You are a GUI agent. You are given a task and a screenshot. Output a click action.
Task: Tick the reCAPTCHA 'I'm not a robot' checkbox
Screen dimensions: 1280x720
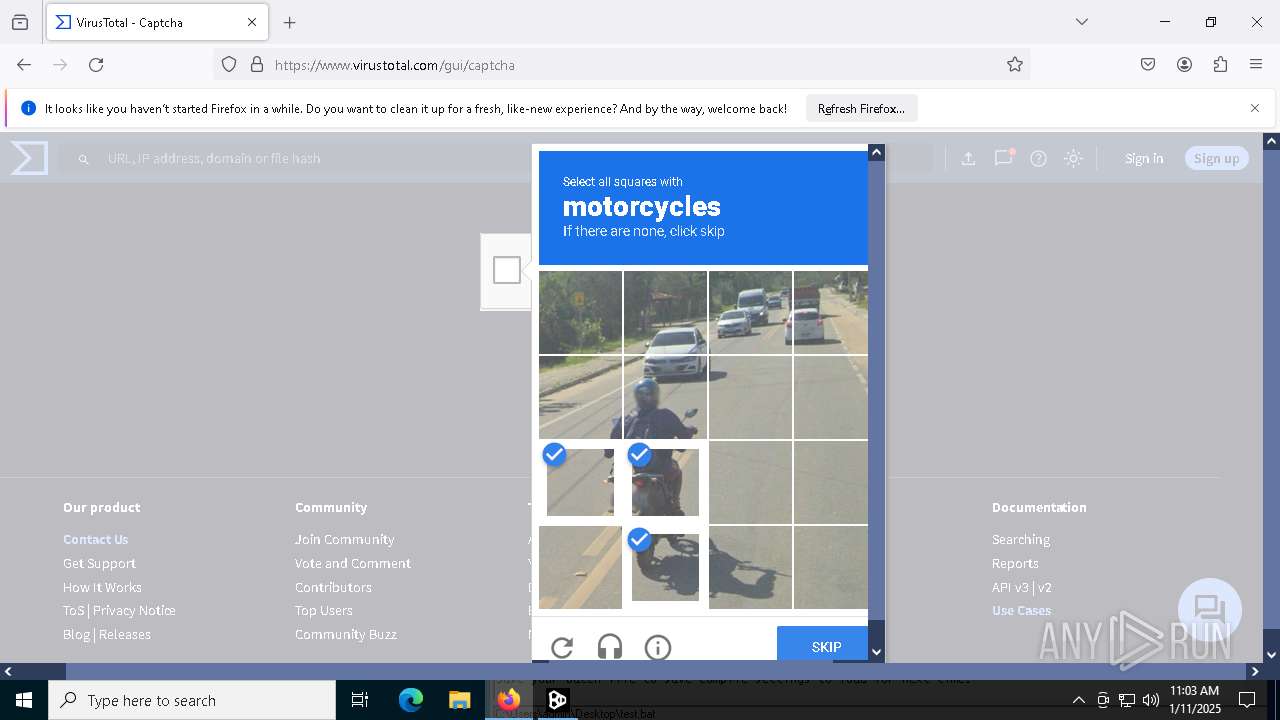(507, 270)
